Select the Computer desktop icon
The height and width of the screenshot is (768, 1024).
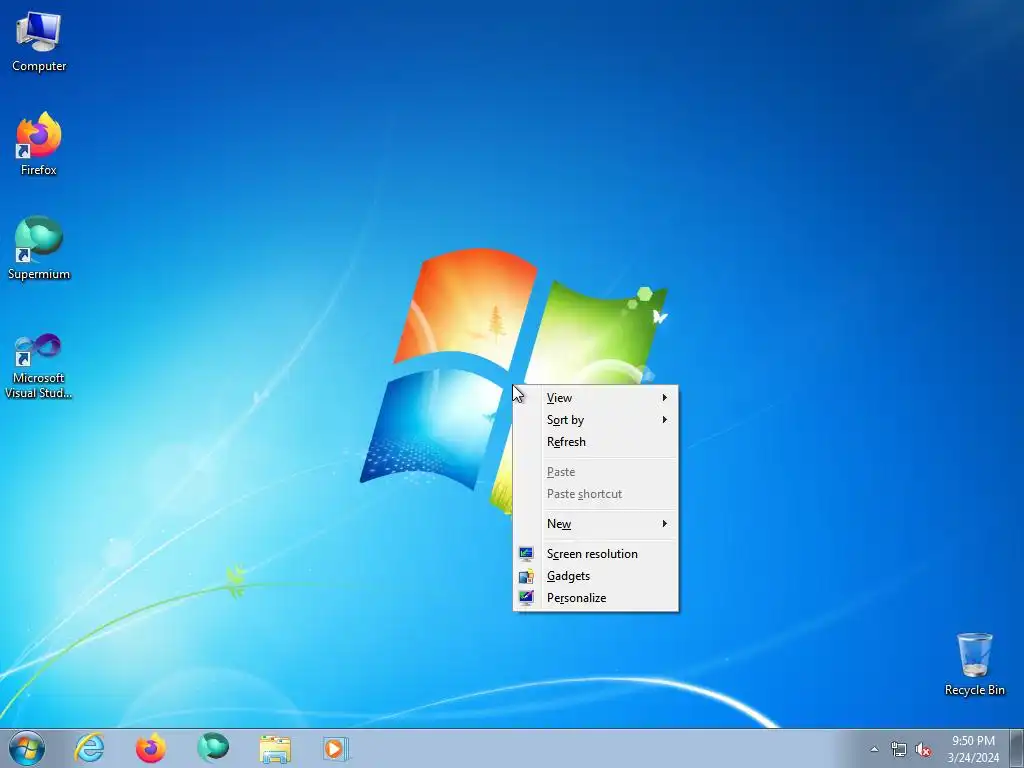click(x=39, y=41)
